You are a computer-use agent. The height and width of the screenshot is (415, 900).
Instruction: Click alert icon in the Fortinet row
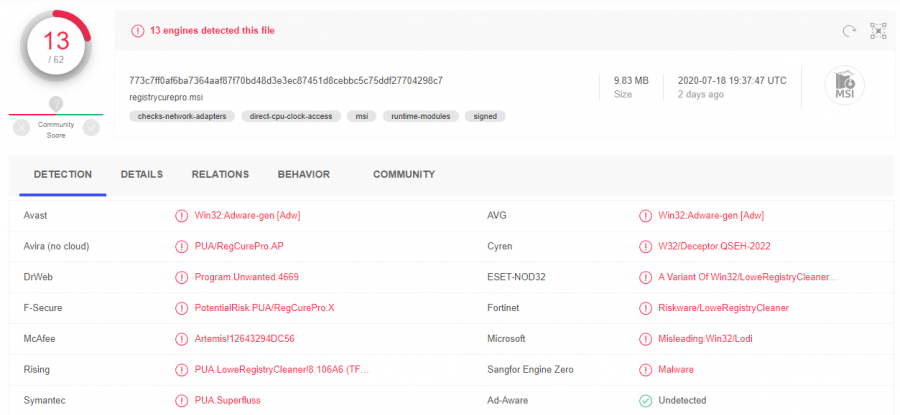(645, 308)
